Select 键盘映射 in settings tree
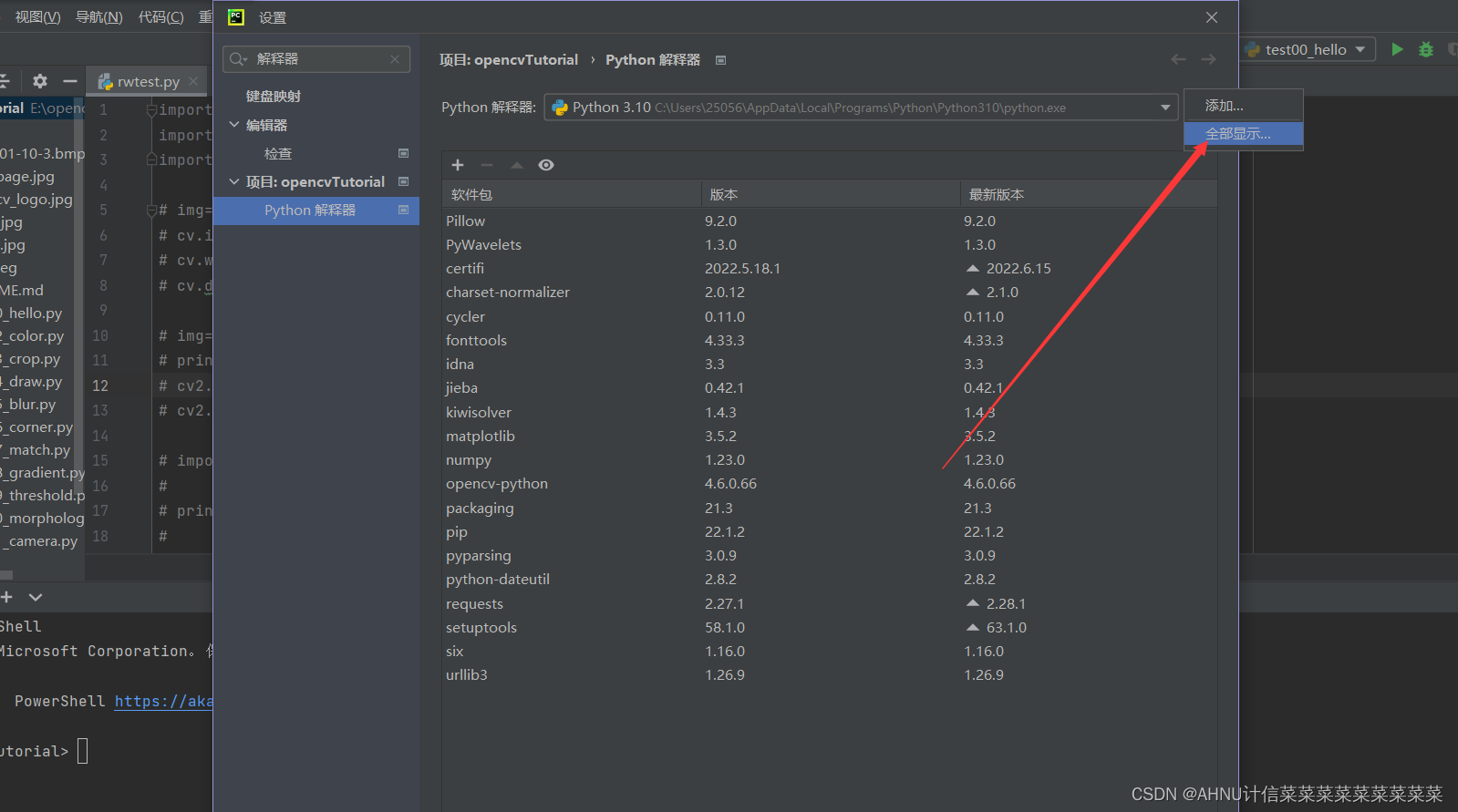This screenshot has width=1458, height=812. 274,96
